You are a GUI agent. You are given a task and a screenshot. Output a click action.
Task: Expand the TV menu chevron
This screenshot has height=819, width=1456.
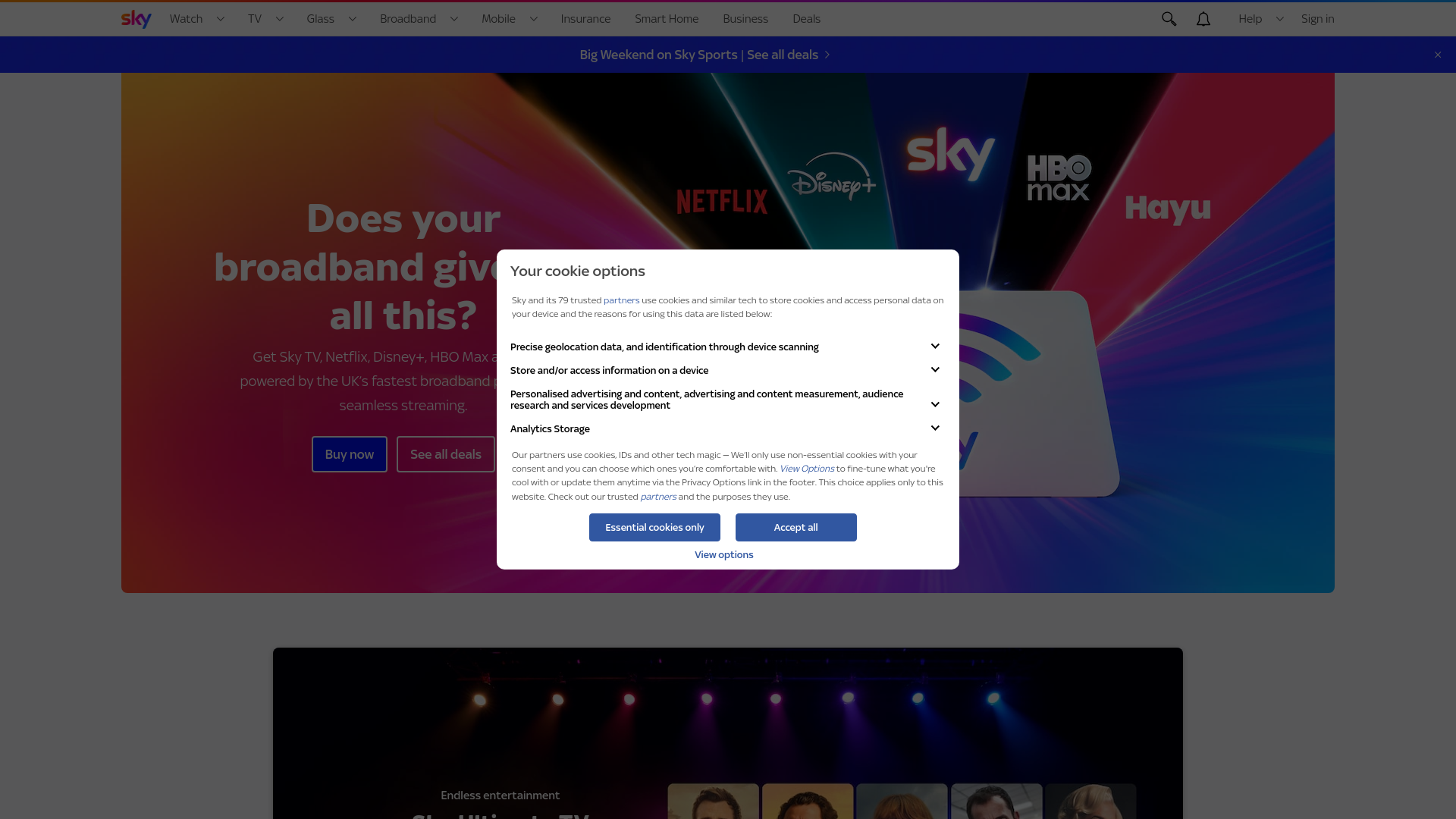[x=280, y=19]
